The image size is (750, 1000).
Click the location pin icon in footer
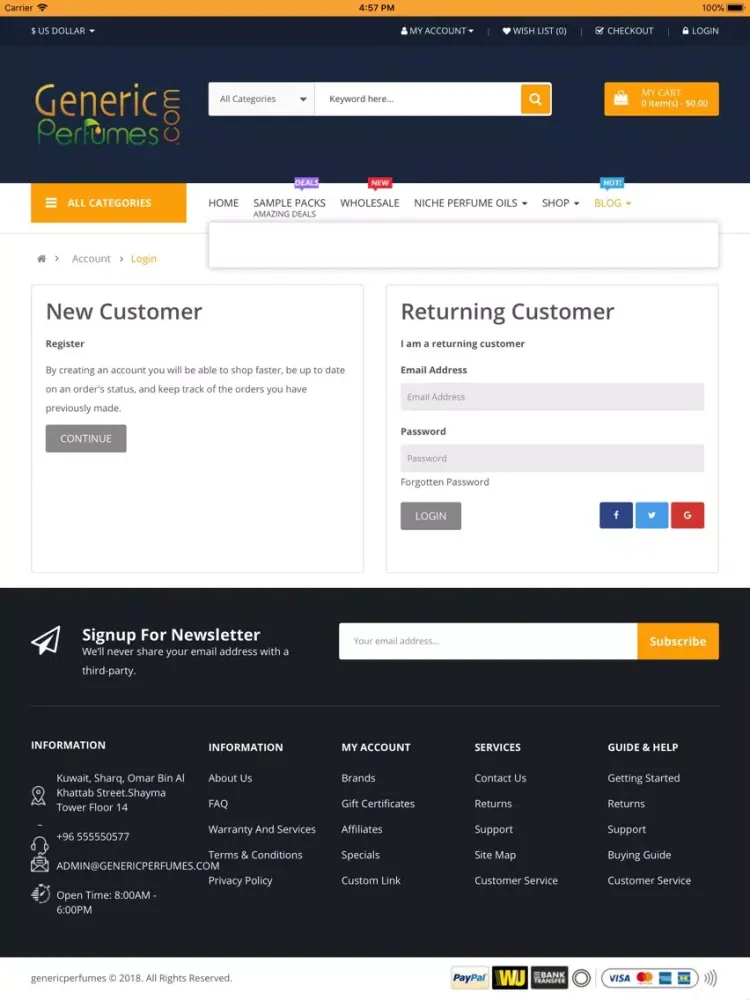point(38,795)
